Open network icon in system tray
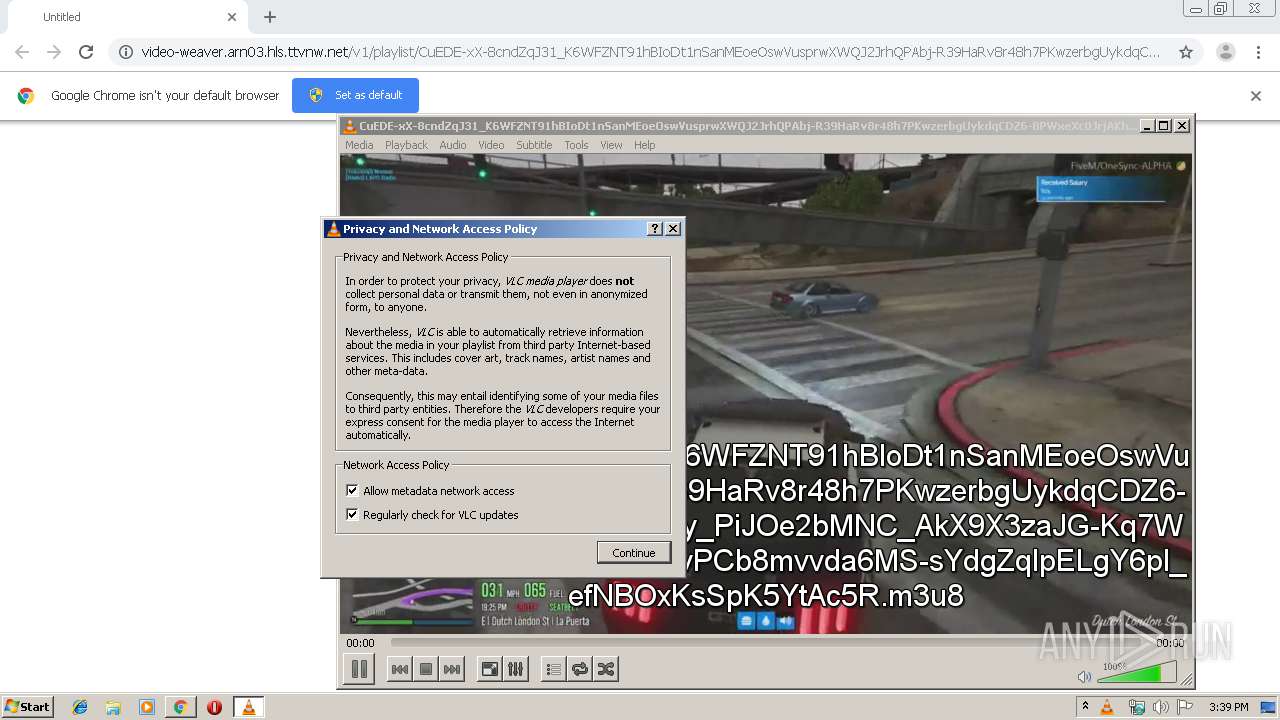 point(1136,707)
